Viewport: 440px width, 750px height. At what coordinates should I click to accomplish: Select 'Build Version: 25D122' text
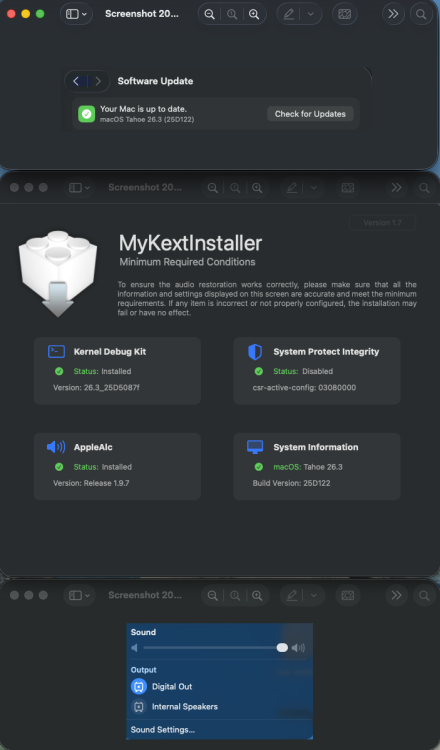[291, 483]
